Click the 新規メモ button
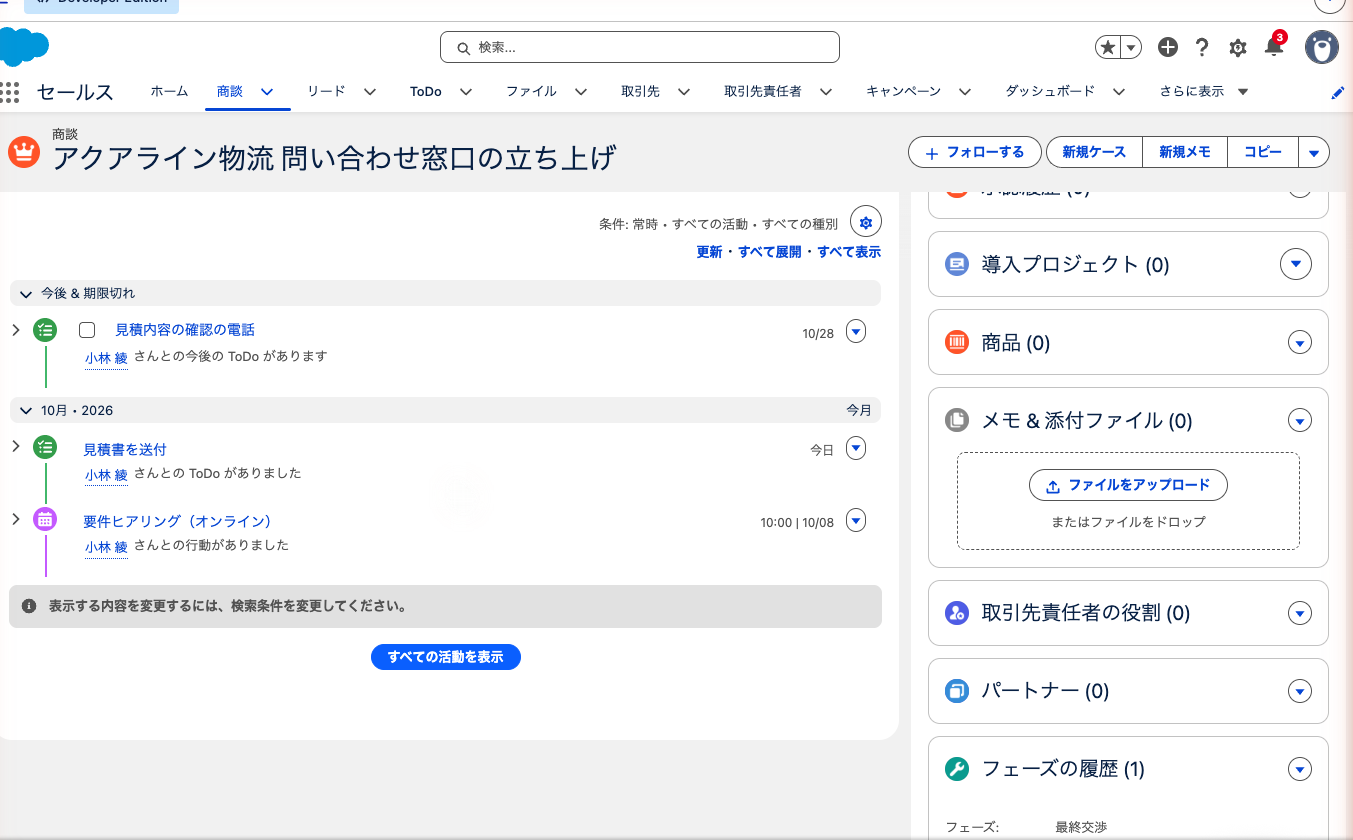This screenshot has height=840, width=1353. click(x=1185, y=153)
